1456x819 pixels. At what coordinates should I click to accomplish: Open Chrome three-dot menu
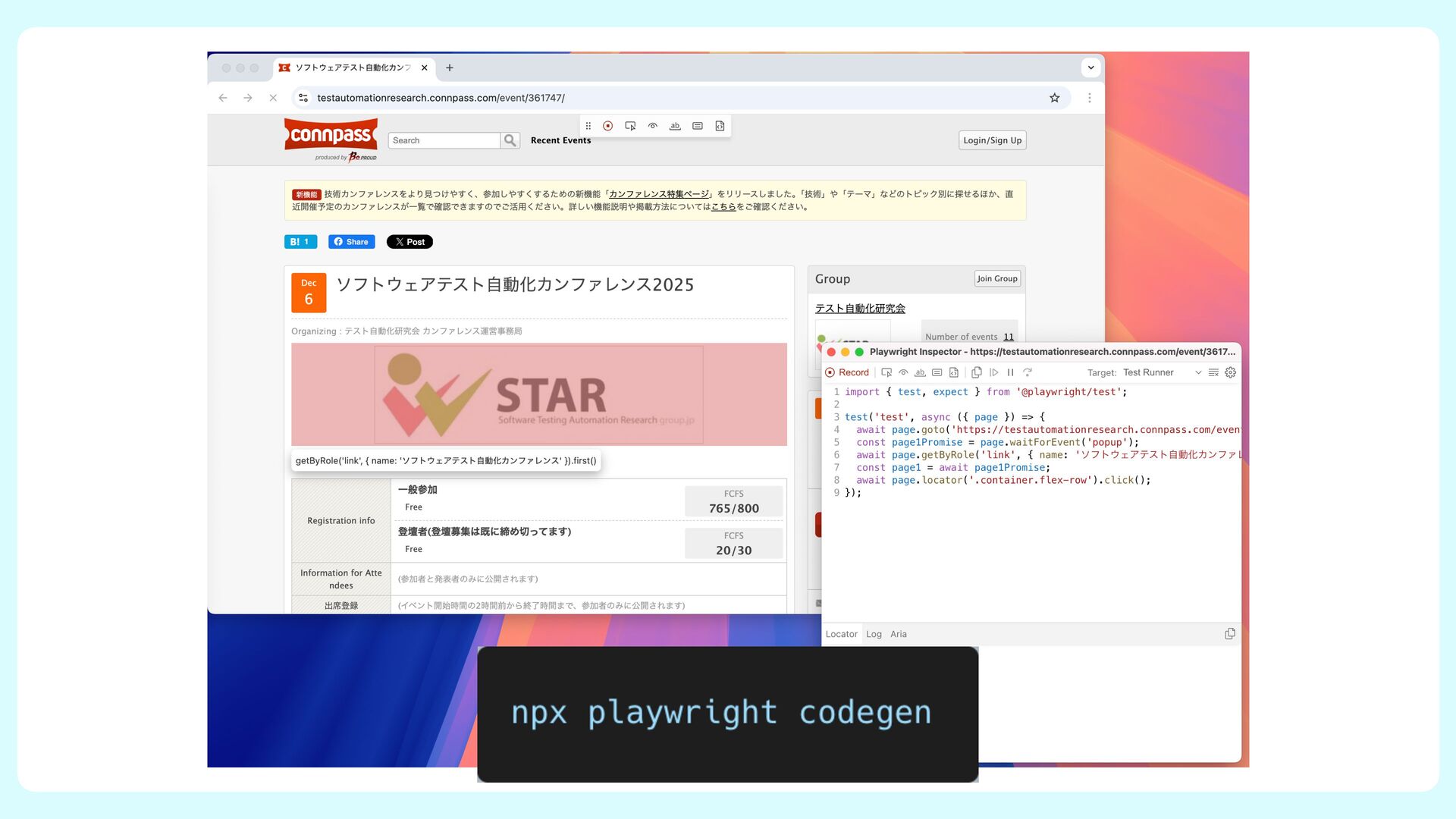tap(1090, 98)
